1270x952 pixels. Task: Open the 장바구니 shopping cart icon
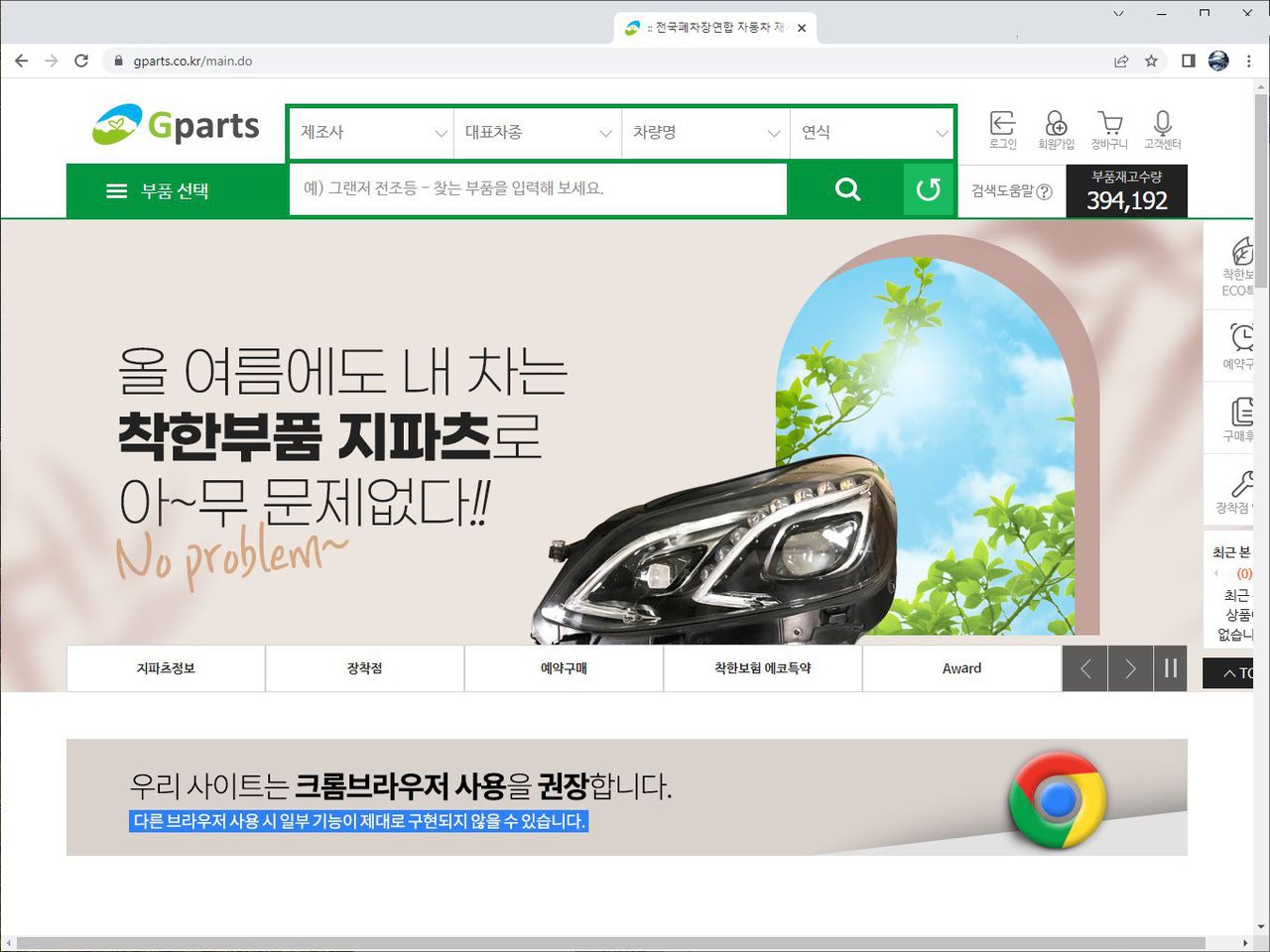click(1109, 130)
